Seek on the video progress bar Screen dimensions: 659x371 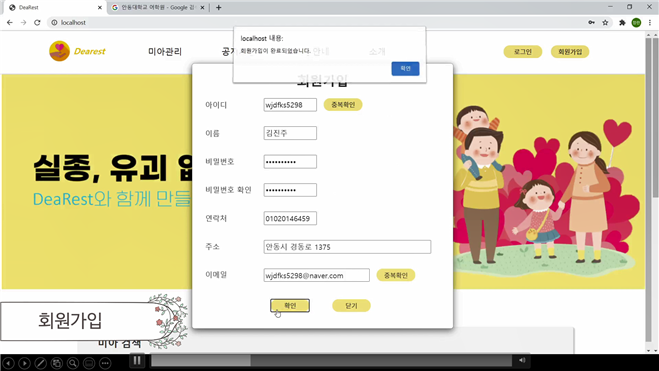(332, 360)
